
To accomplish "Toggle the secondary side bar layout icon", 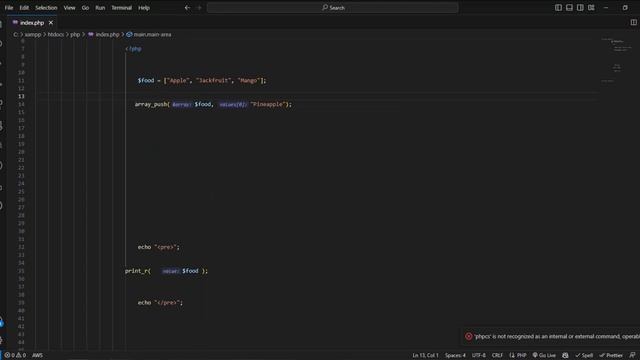I will pos(580,7).
